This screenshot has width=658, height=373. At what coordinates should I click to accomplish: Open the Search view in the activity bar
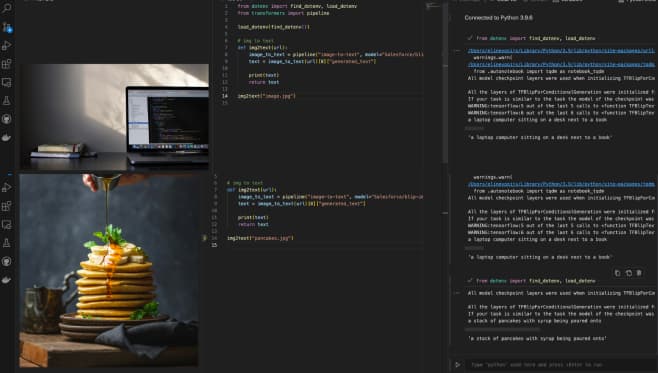coord(6,8)
